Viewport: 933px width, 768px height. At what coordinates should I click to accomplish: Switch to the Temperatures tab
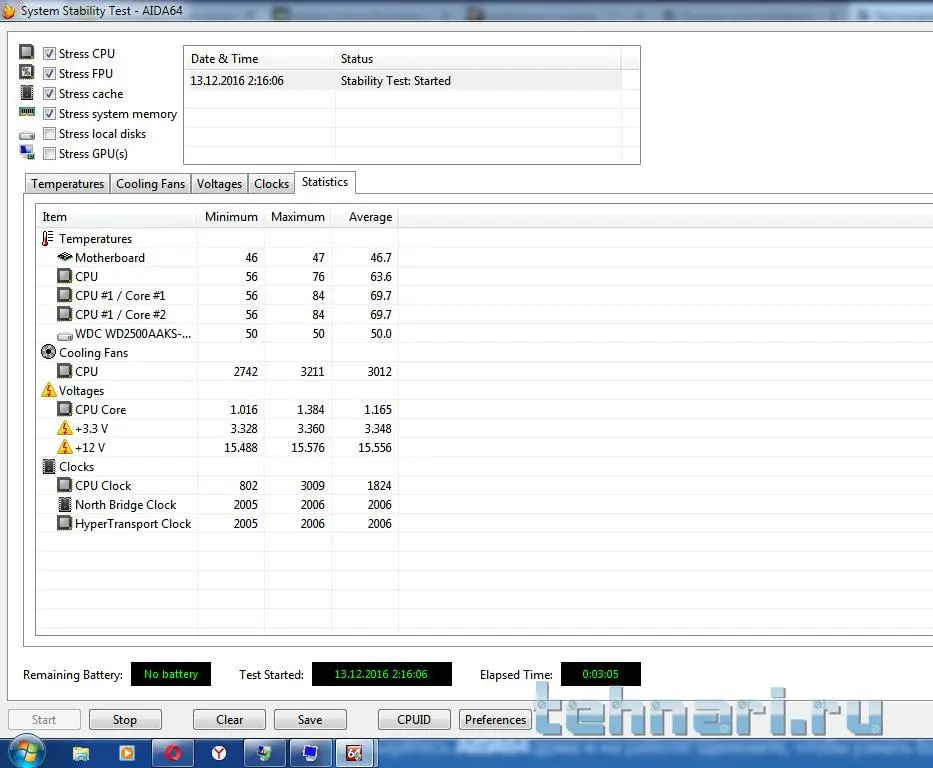67,184
